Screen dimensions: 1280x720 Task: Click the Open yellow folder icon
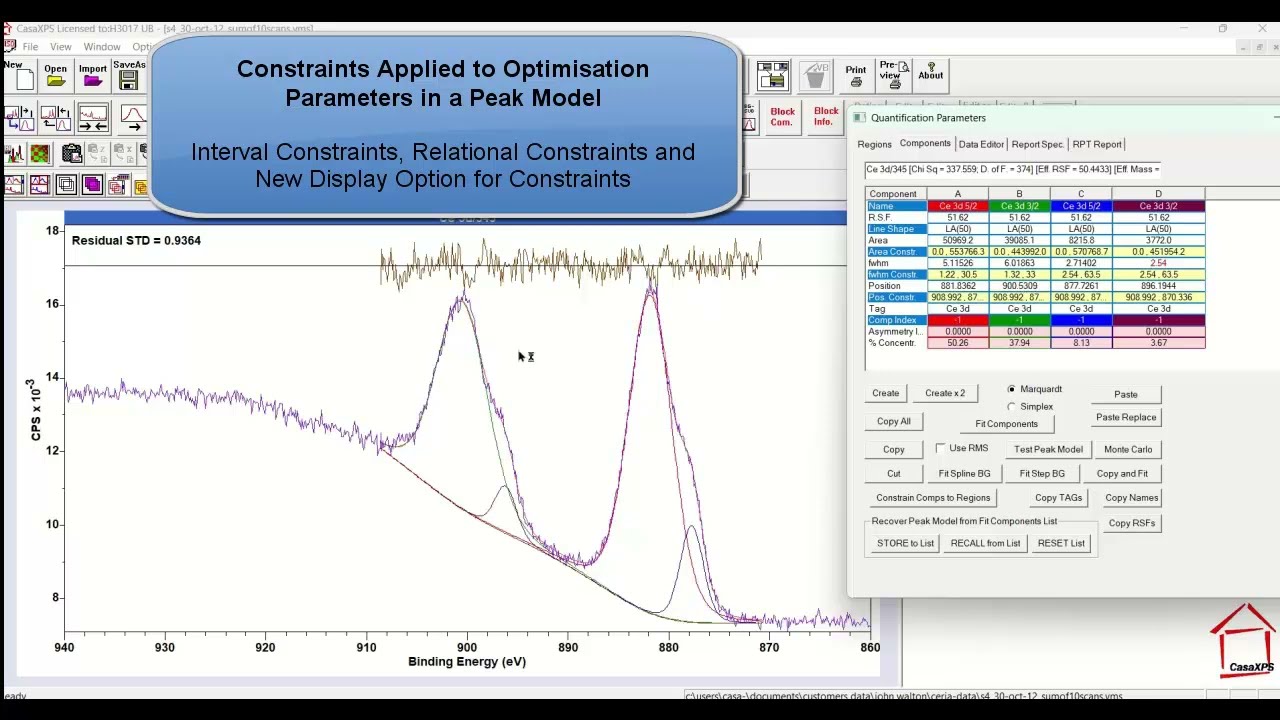point(55,76)
